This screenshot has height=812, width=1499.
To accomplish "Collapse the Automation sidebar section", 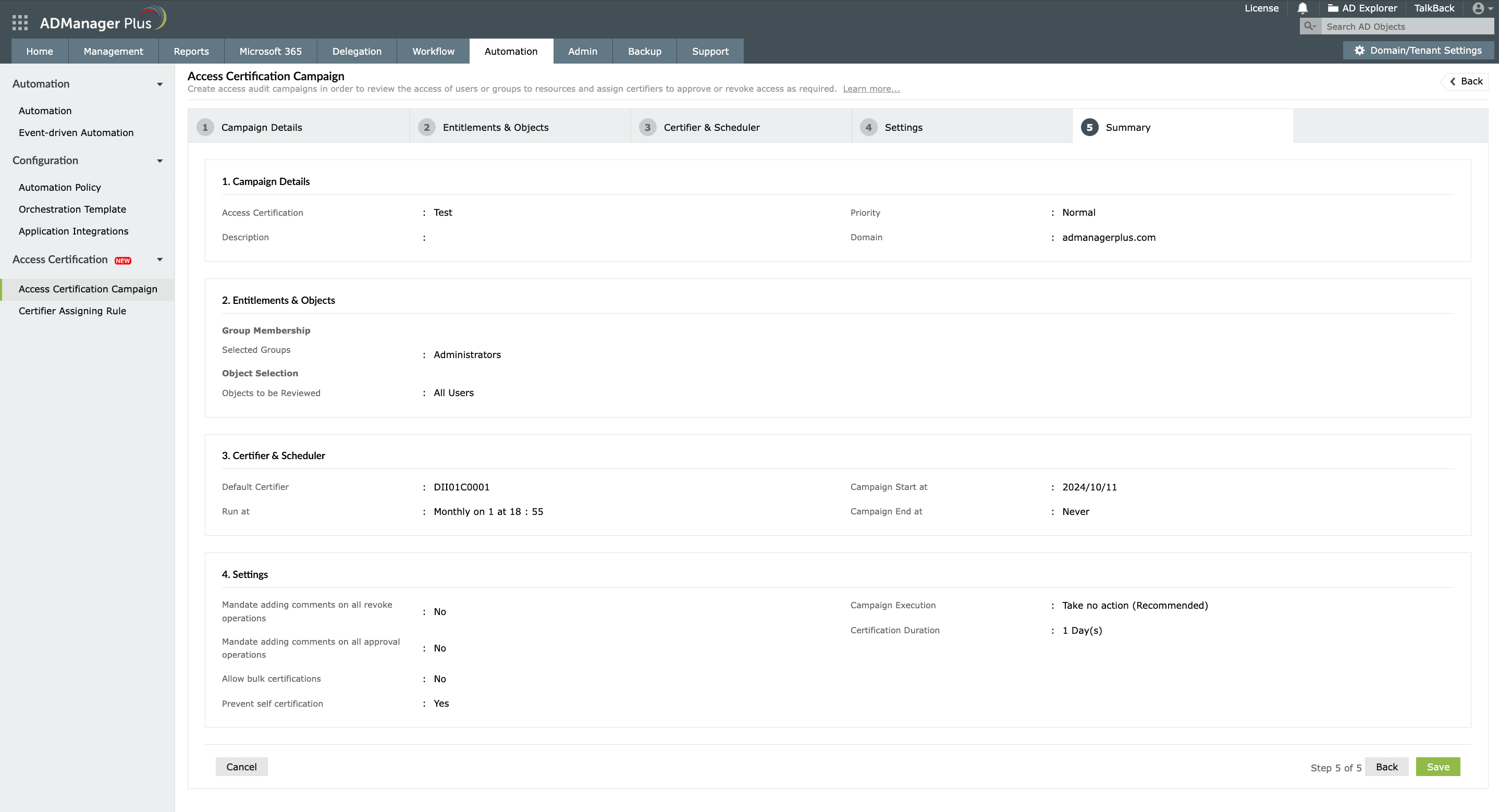I will pyautogui.click(x=159, y=84).
